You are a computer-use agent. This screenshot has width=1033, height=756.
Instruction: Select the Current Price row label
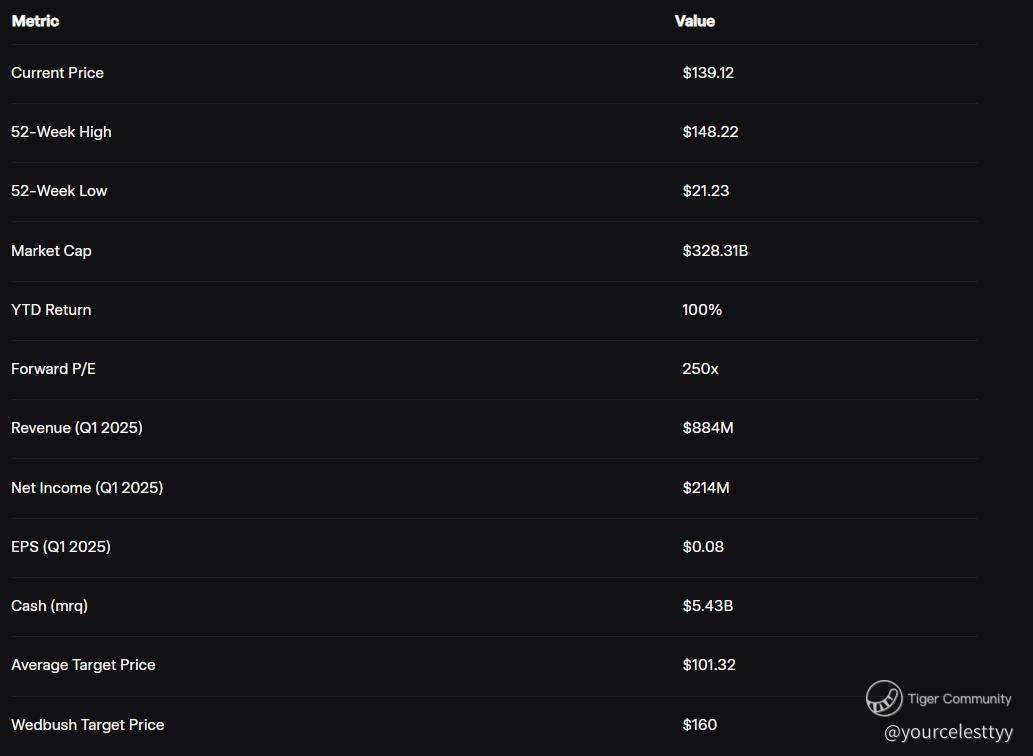(57, 73)
